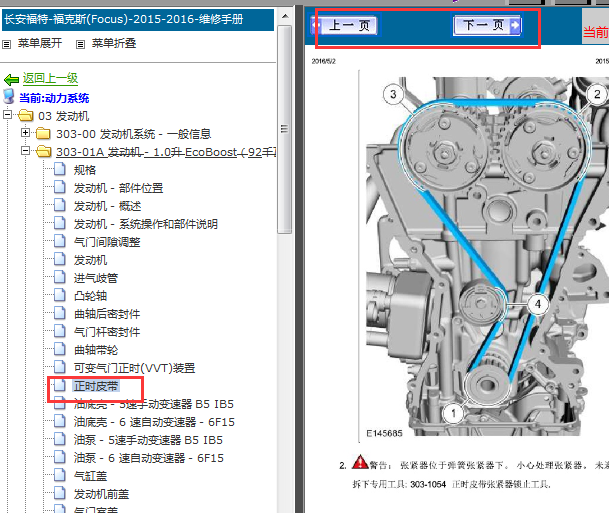
Task: Click the document icon beside 曲轴带轮
Action: point(59,349)
